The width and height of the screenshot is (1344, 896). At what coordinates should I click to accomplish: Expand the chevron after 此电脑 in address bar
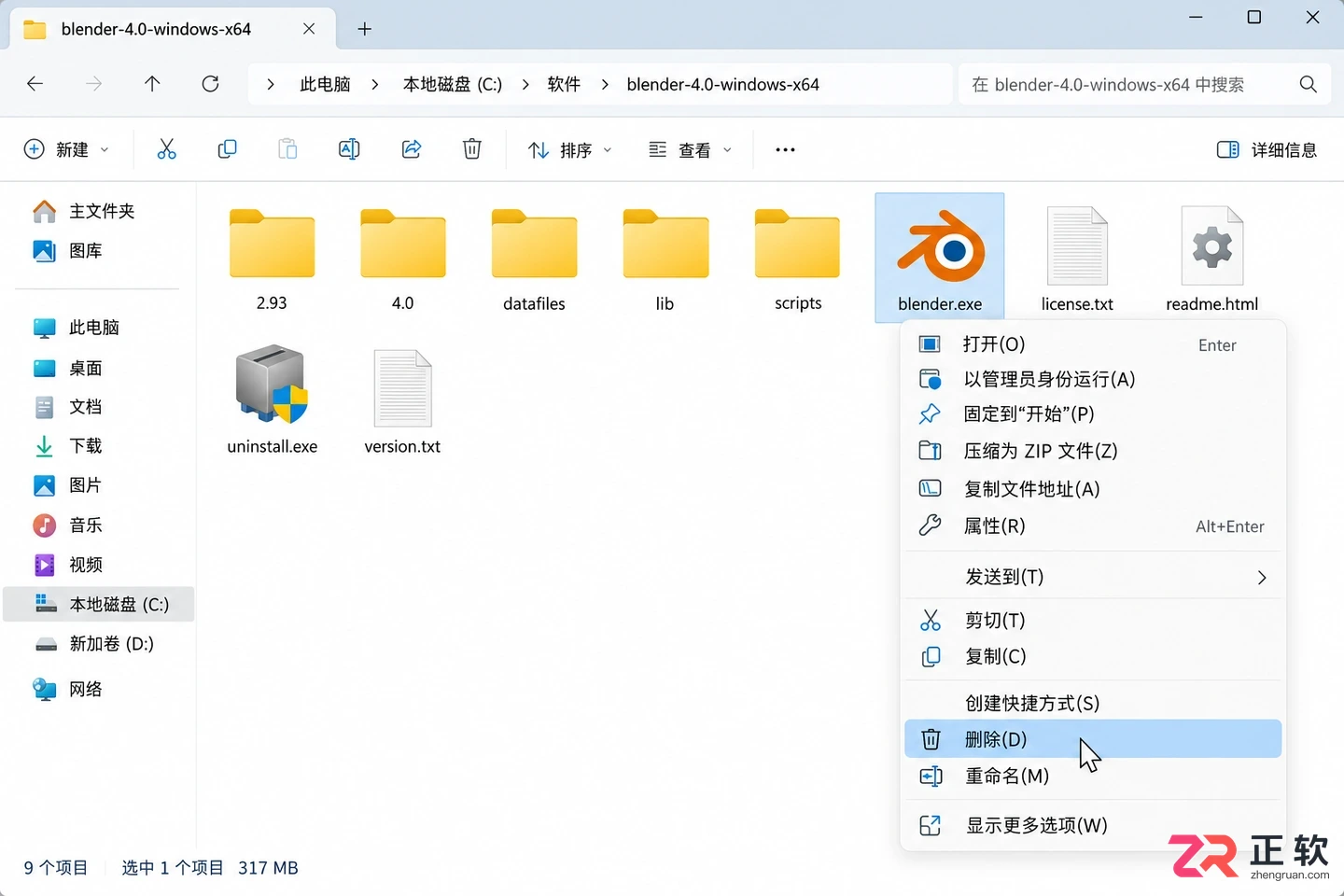pos(375,84)
